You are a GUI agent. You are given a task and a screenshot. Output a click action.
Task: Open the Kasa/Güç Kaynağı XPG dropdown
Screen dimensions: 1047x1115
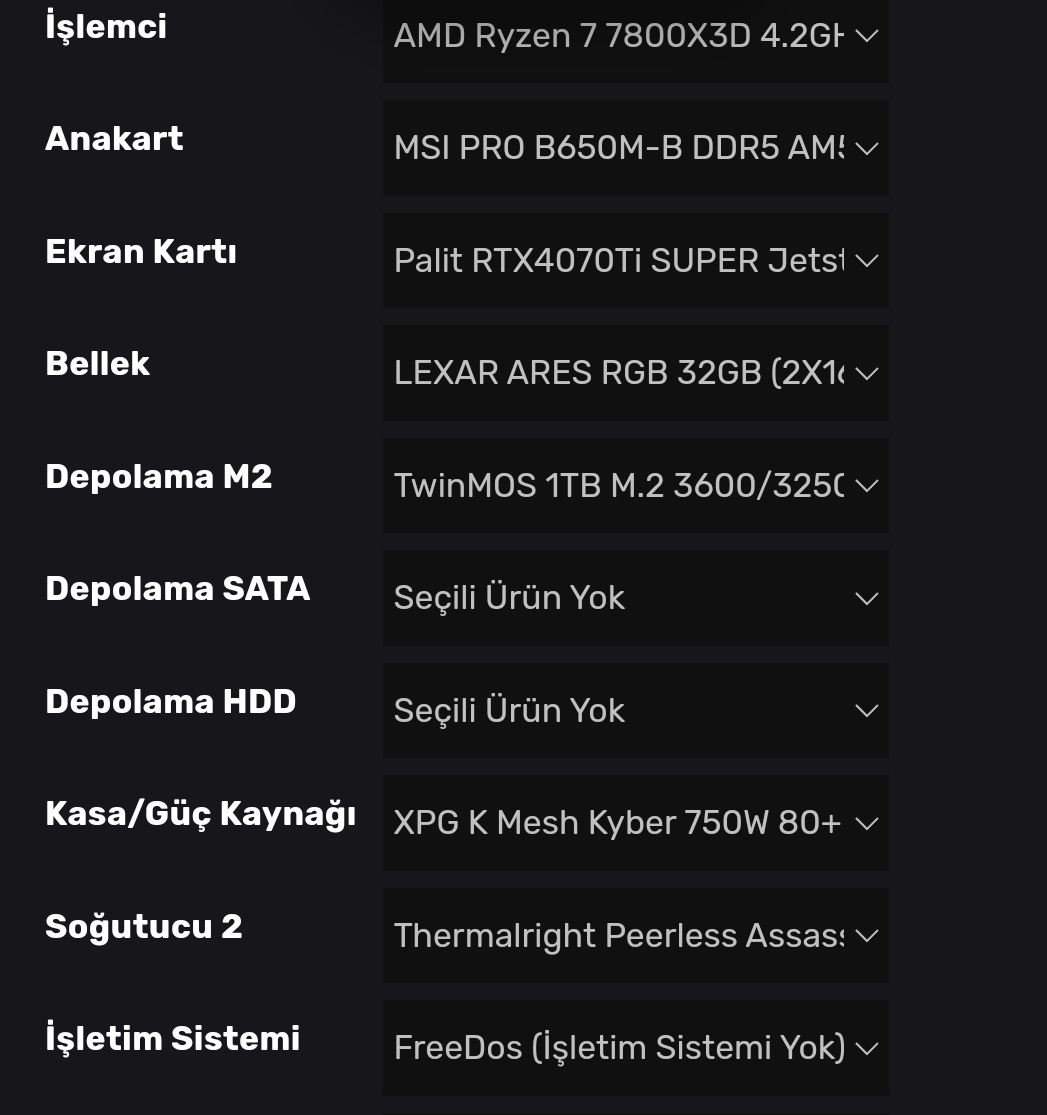[x=618, y=823]
